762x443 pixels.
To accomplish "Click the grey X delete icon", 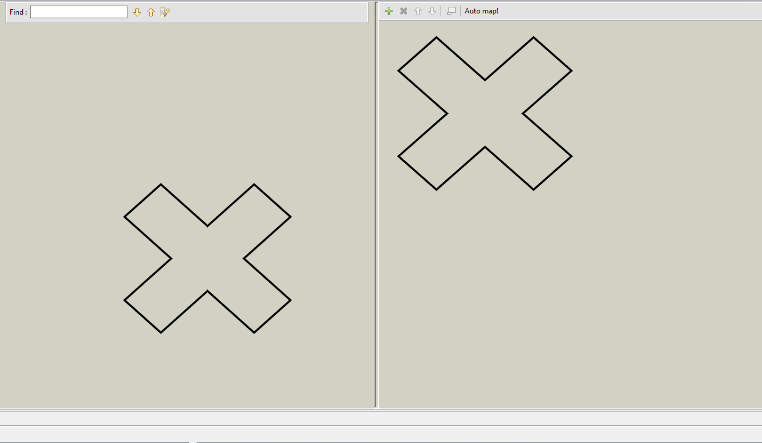I will 403,11.
